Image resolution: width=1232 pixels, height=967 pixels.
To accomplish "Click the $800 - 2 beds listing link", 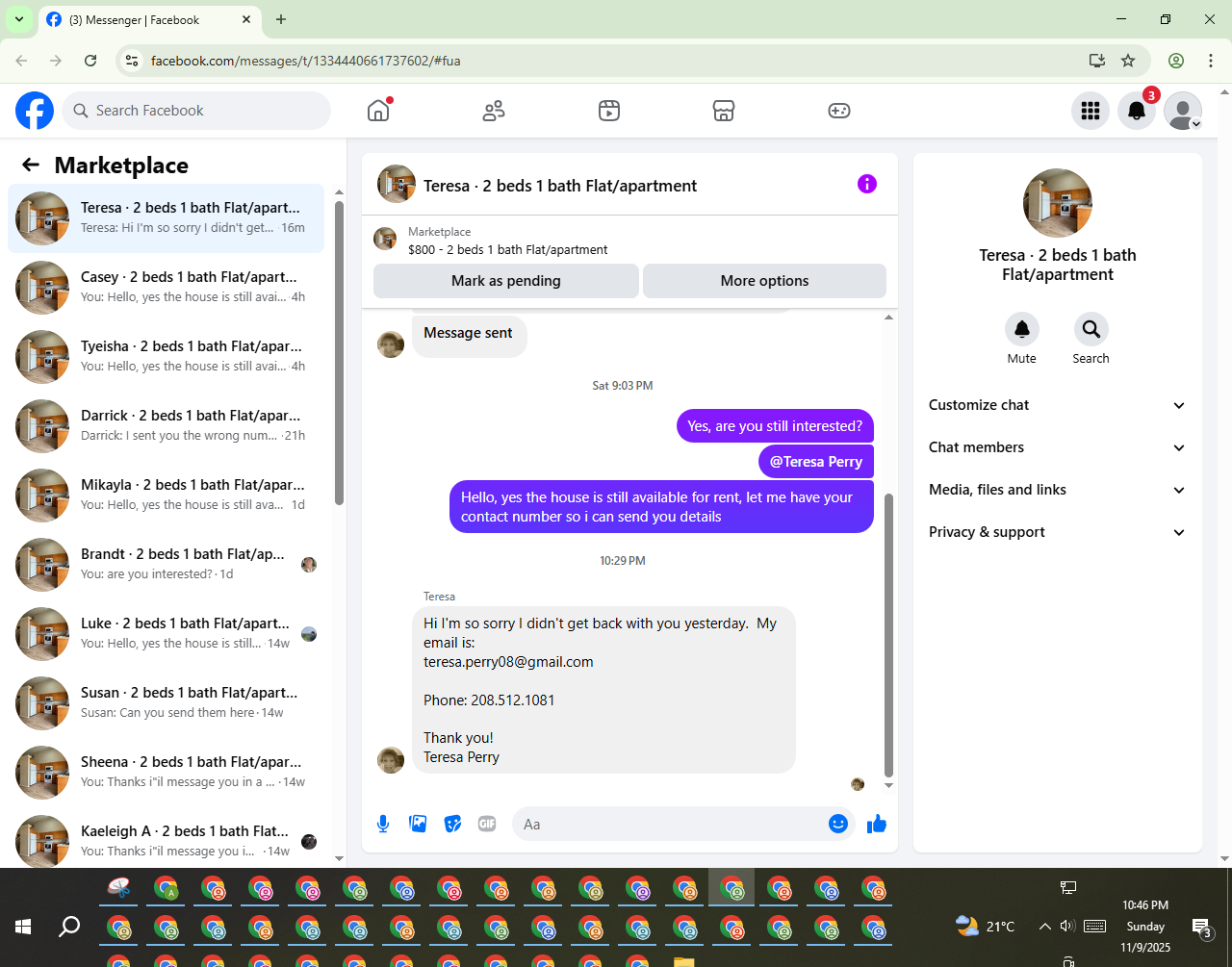I will (508, 250).
